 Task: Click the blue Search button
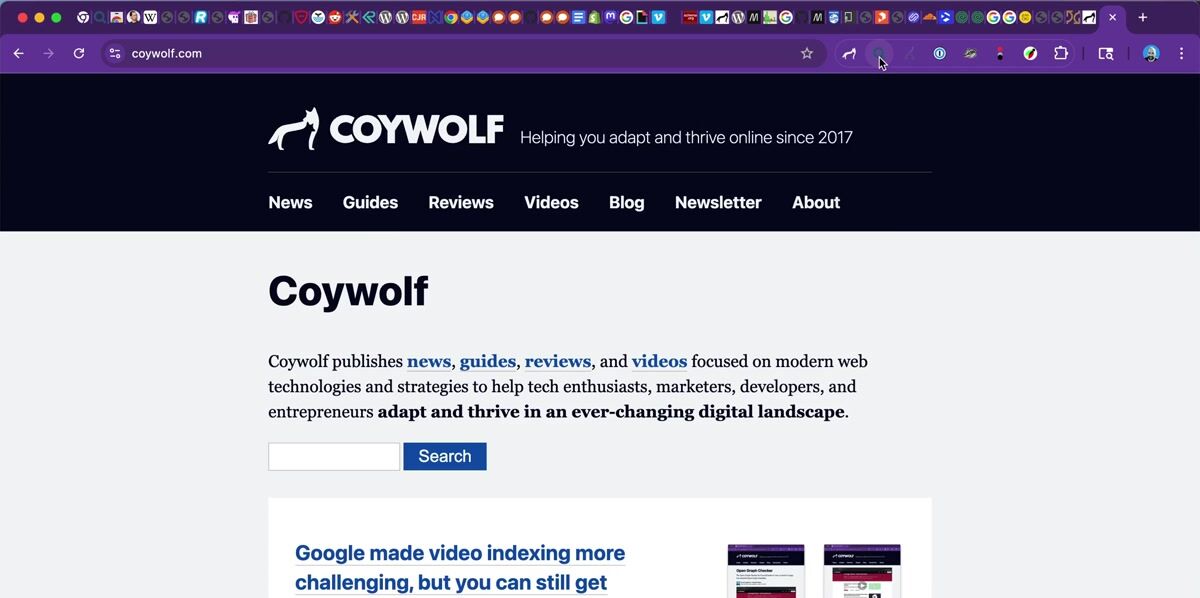tap(445, 457)
